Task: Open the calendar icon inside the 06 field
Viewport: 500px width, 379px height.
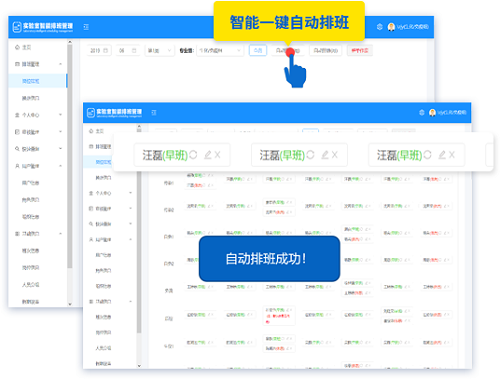Action: coord(134,50)
